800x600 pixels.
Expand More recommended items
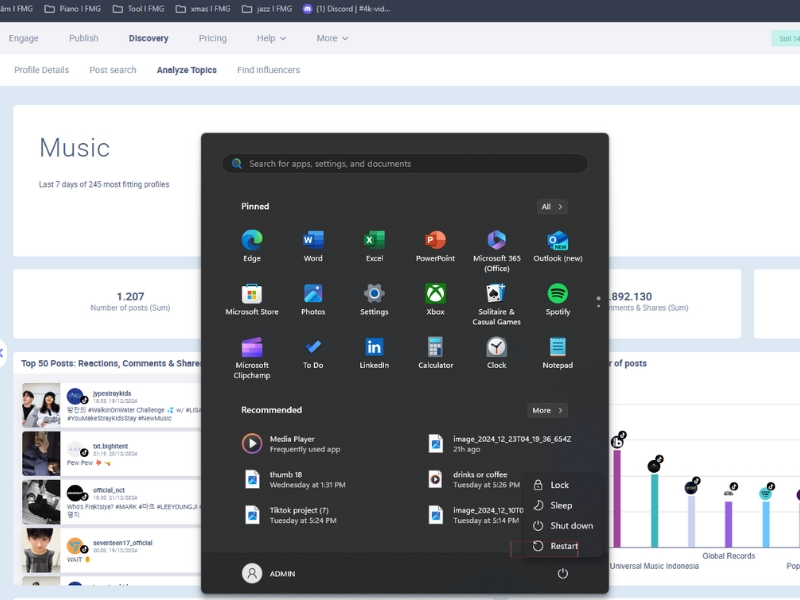[547, 410]
